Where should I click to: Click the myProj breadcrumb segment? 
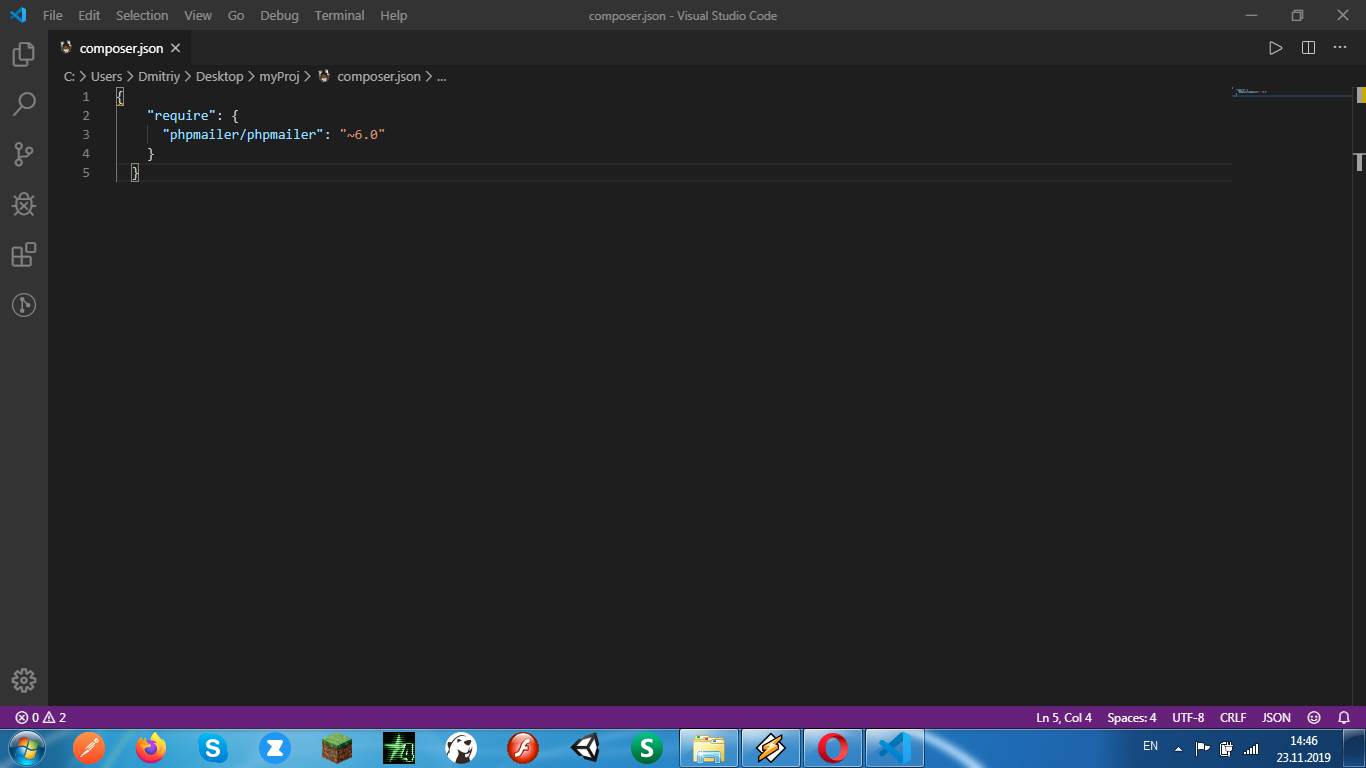279,76
